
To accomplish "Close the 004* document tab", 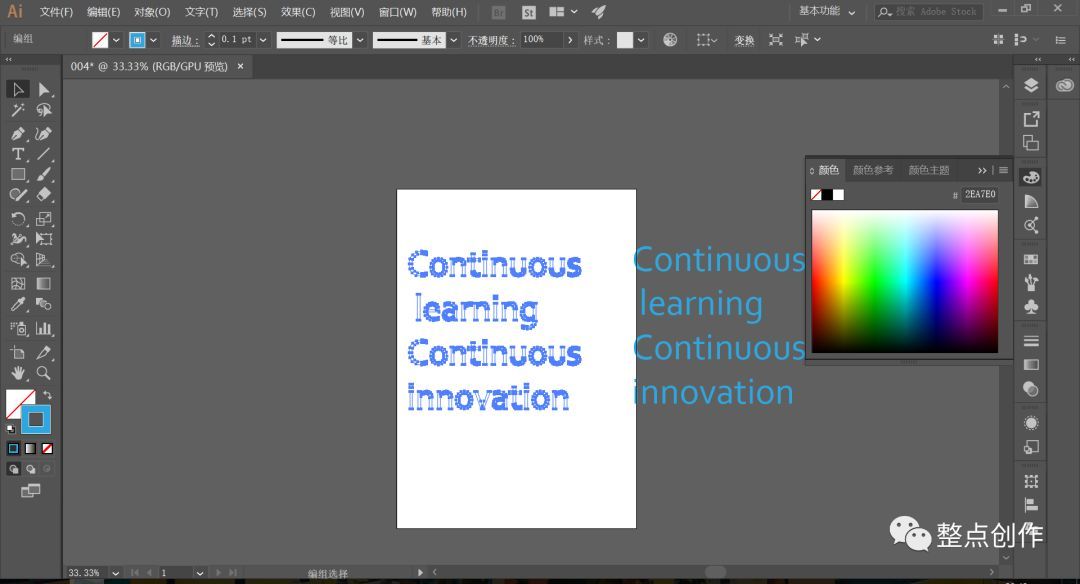I will click(240, 66).
